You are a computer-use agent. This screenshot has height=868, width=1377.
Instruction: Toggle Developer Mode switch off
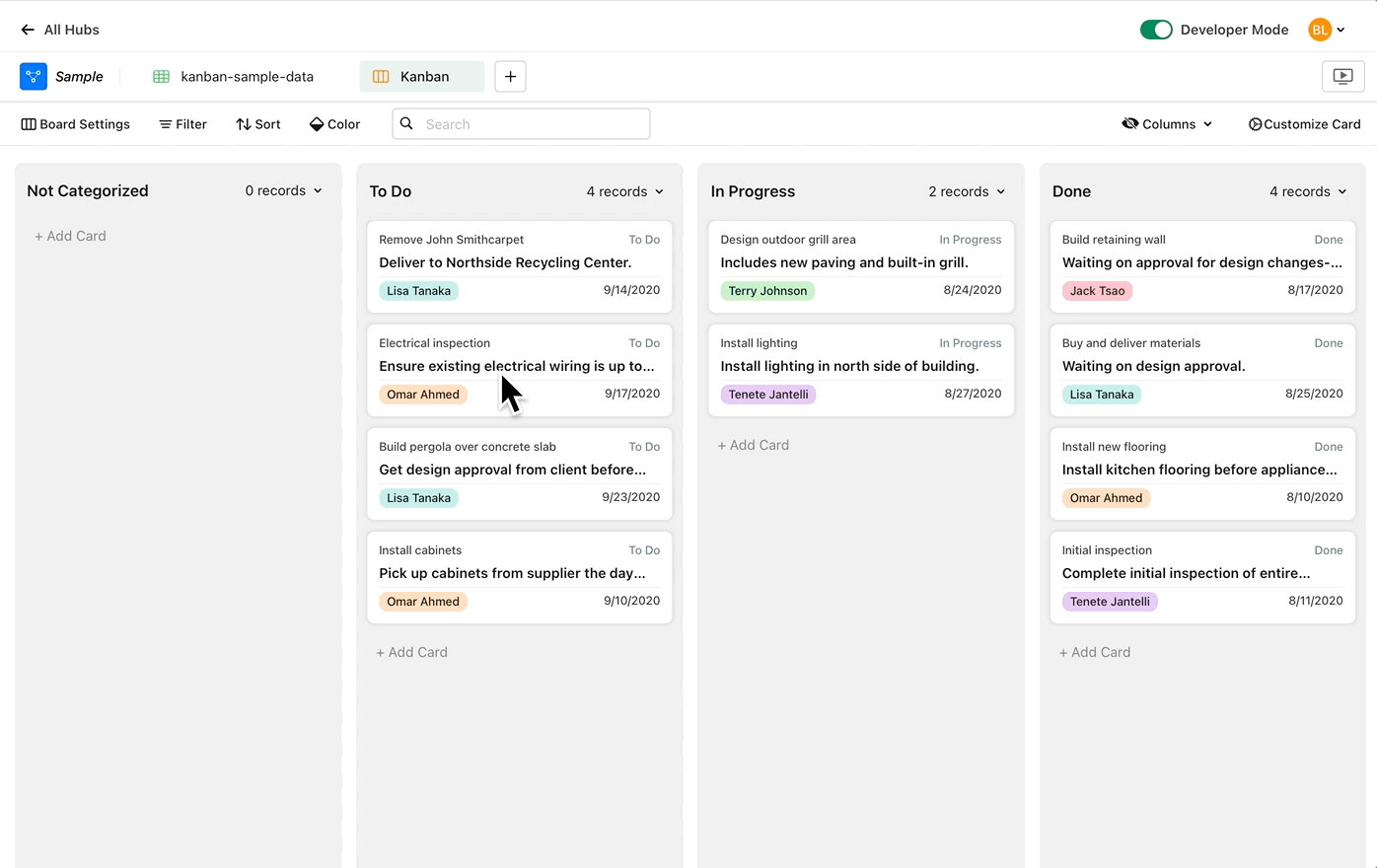(1155, 30)
